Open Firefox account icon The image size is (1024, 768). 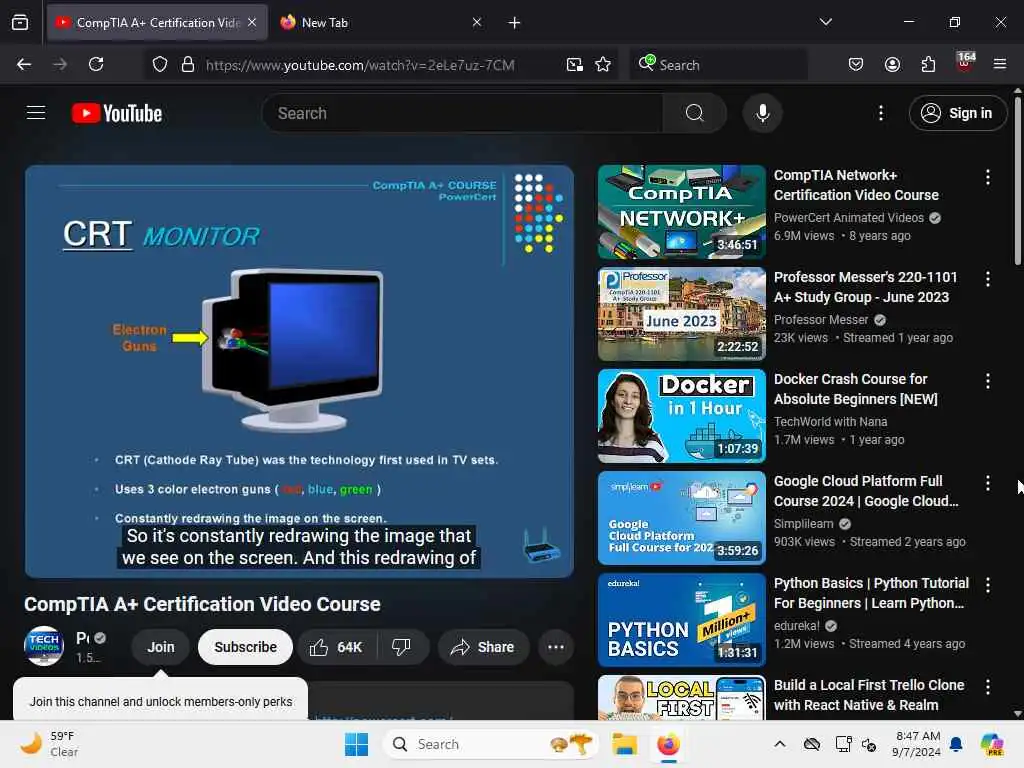[x=892, y=64]
